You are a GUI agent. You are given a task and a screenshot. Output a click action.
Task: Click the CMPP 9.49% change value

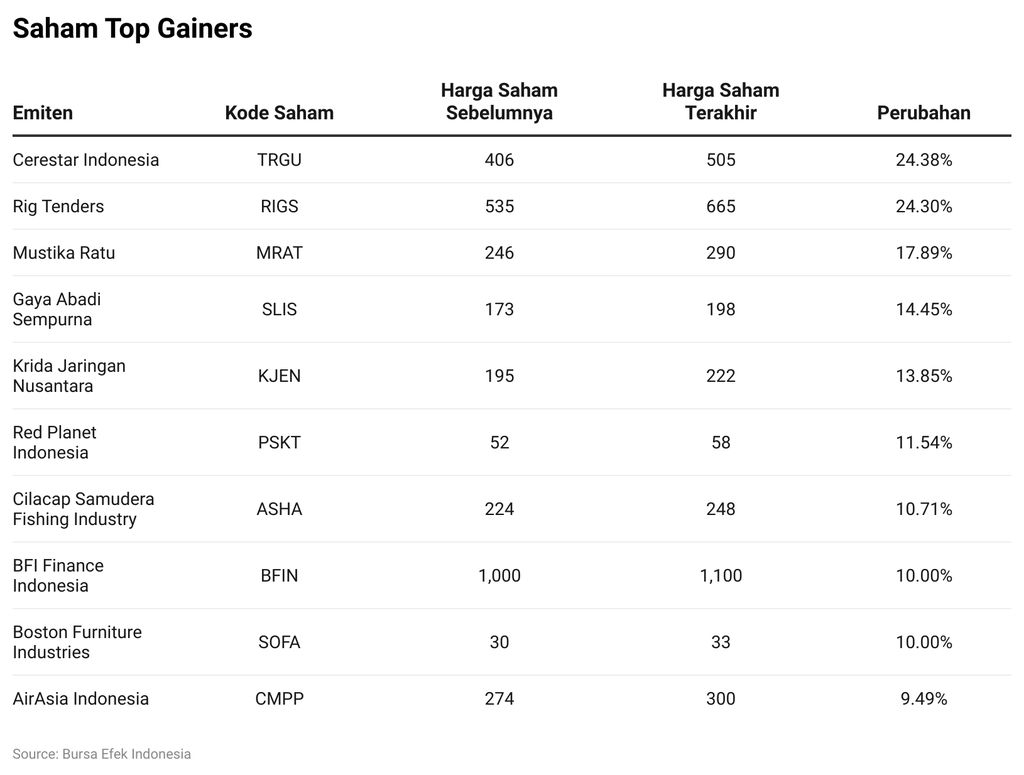tap(923, 699)
